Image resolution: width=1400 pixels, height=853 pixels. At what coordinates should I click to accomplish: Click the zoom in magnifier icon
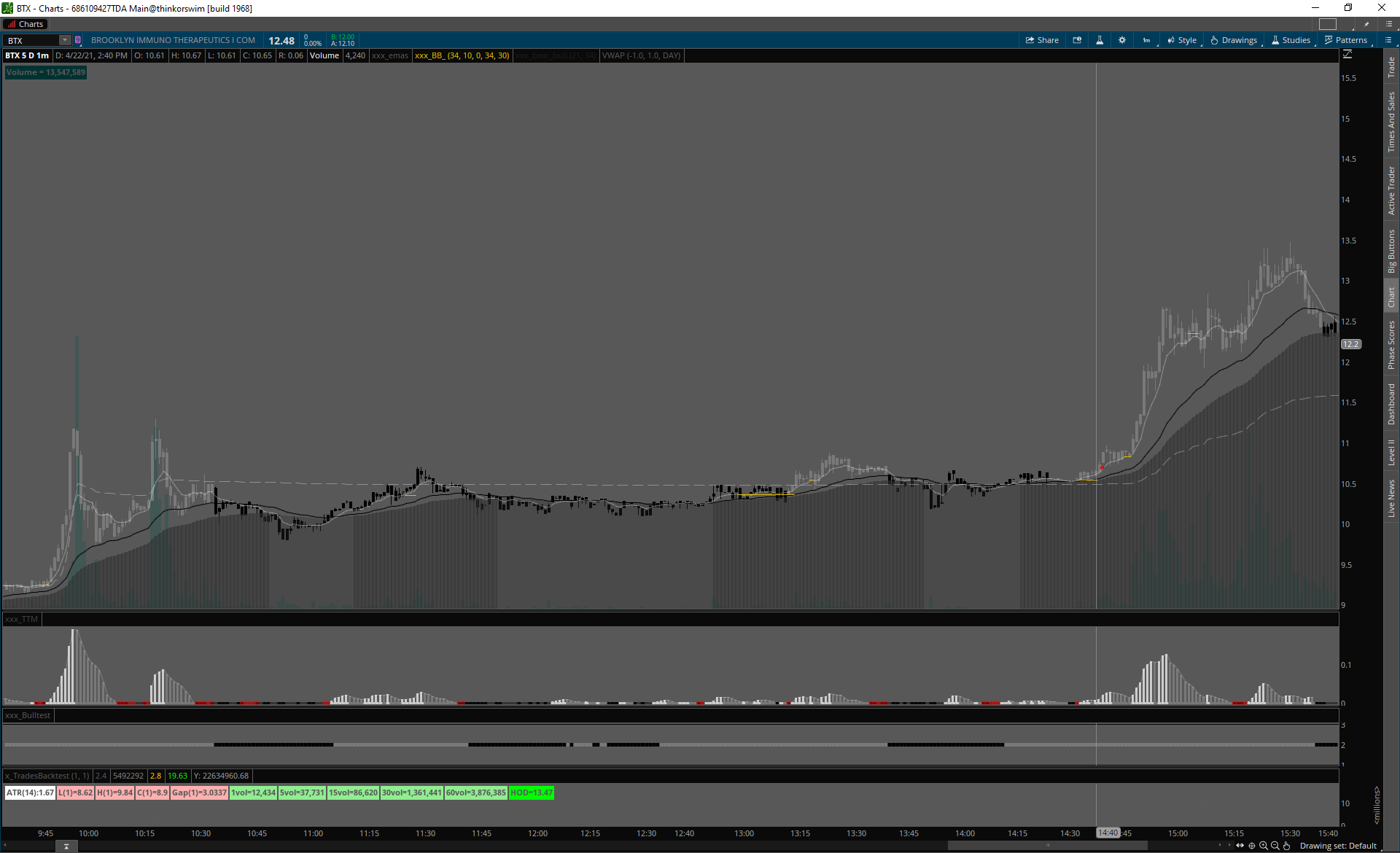pyautogui.click(x=1264, y=846)
